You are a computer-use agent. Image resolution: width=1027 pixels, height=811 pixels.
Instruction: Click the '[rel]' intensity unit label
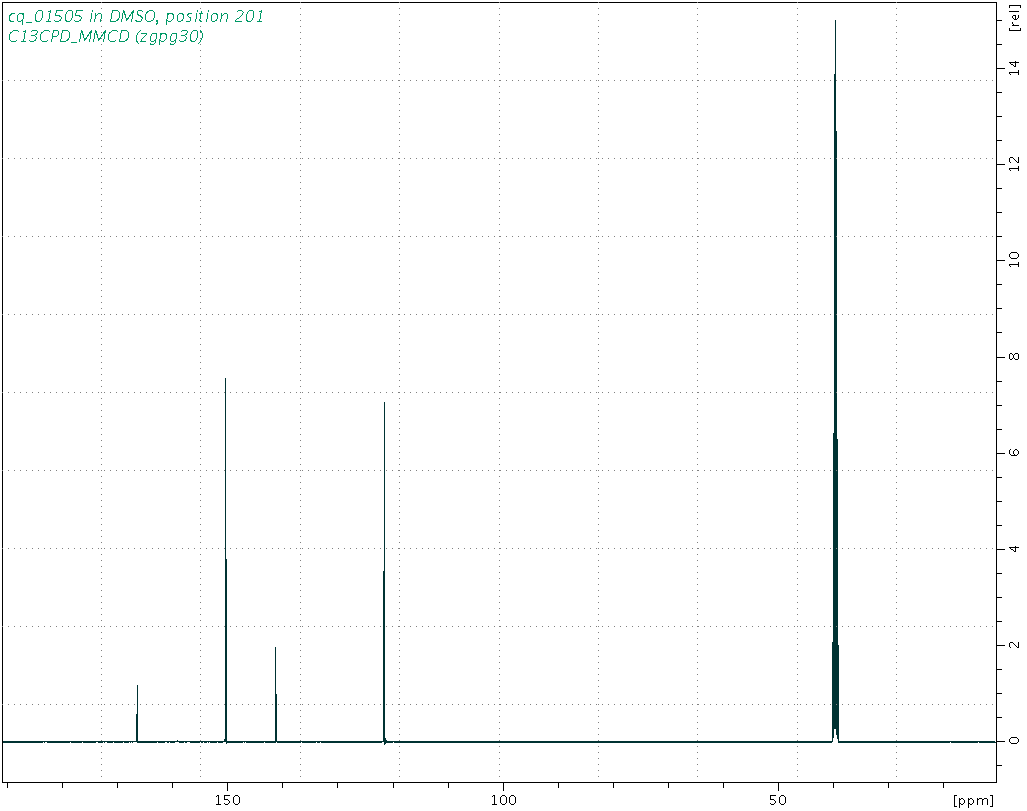click(x=1015, y=17)
